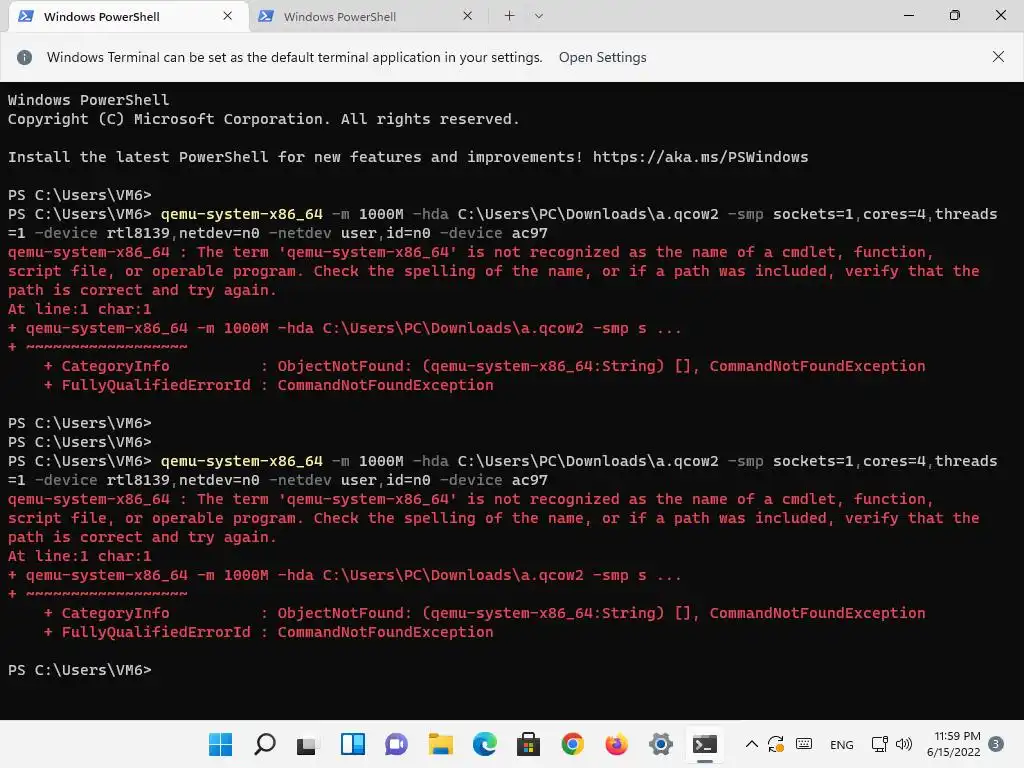Viewport: 1024px width, 768px height.
Task: Open the Widgets panel icon
Action: pyautogui.click(x=353, y=744)
